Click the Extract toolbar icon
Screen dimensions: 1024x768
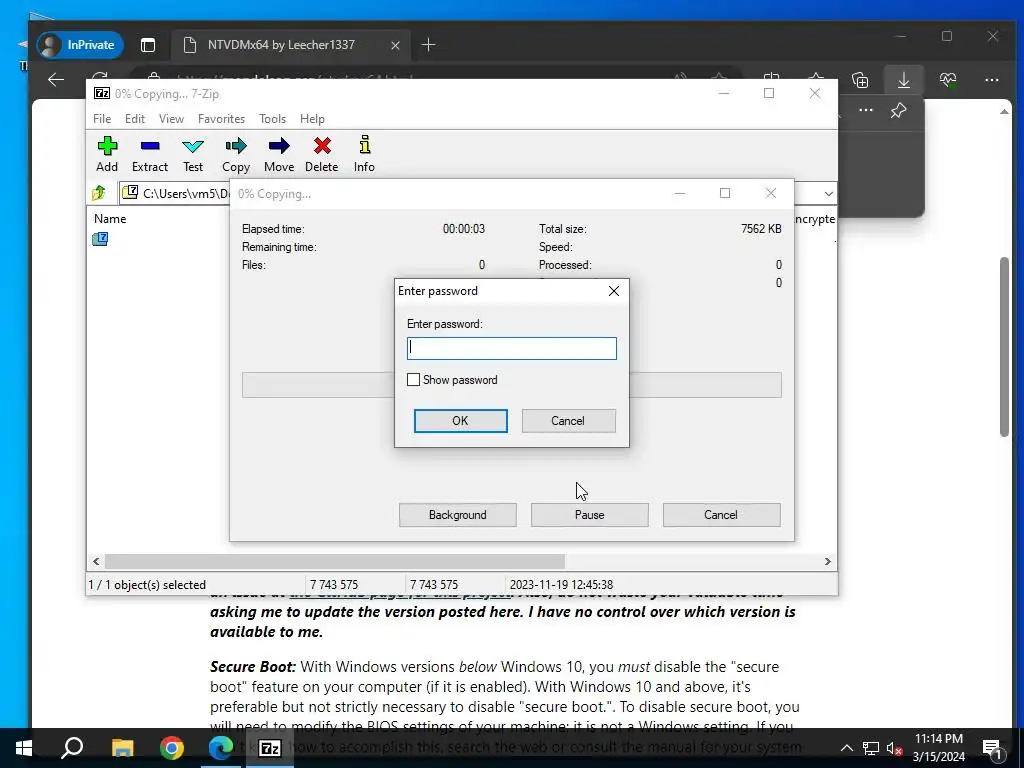click(150, 154)
